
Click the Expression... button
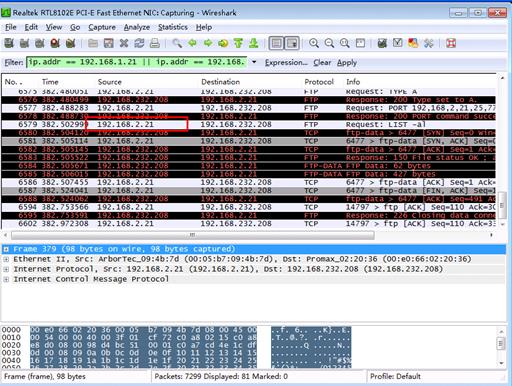tap(286, 62)
